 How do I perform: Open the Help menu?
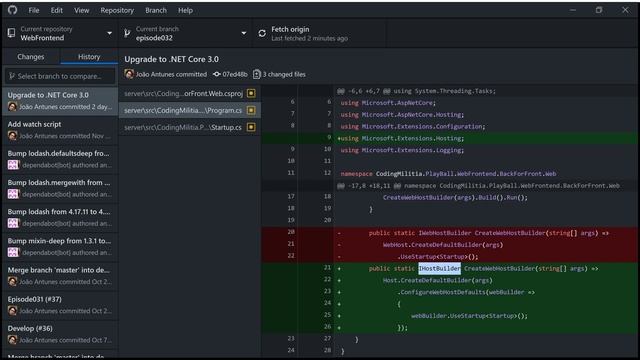pos(185,10)
